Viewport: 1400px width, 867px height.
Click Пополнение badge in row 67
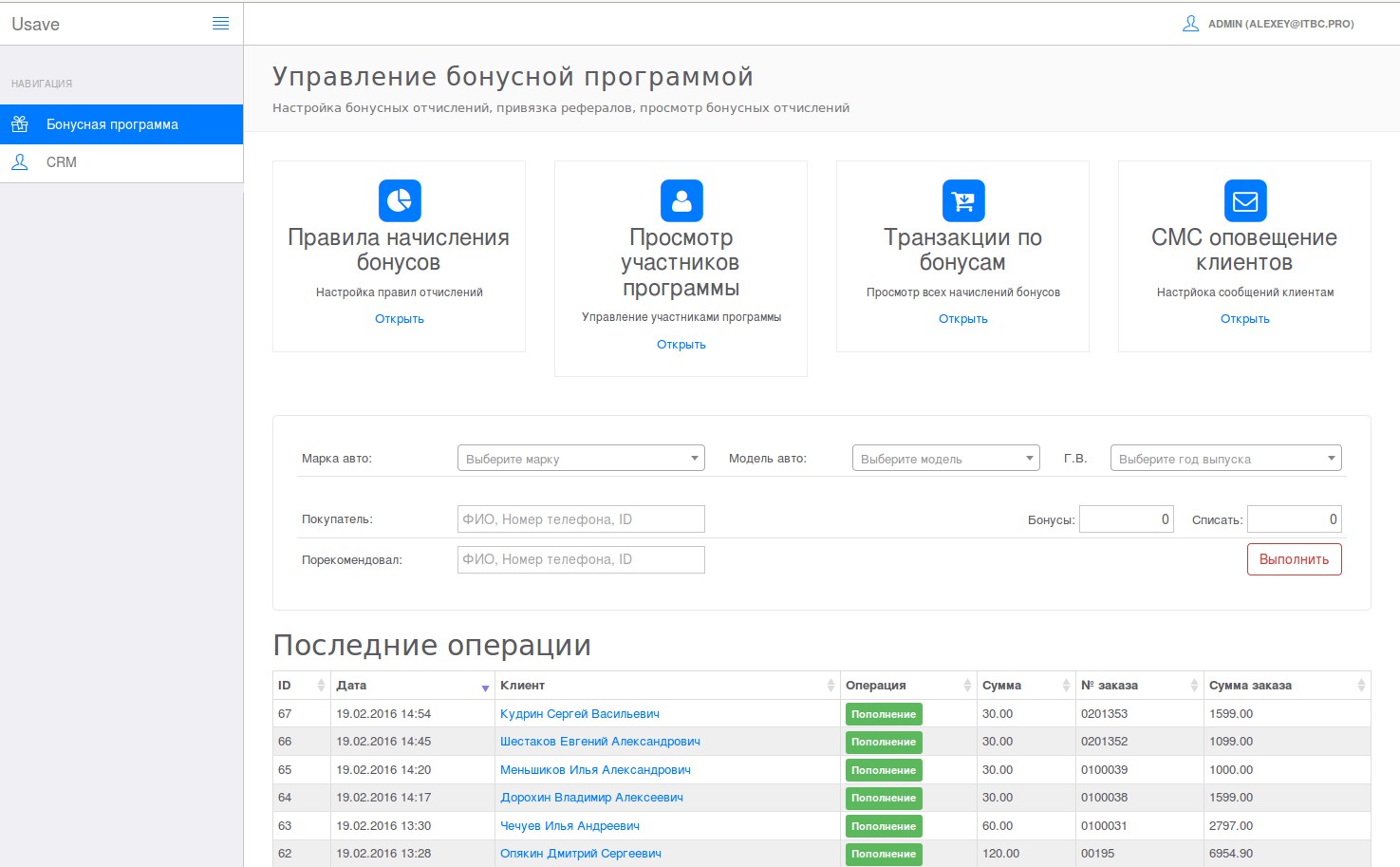tap(884, 714)
